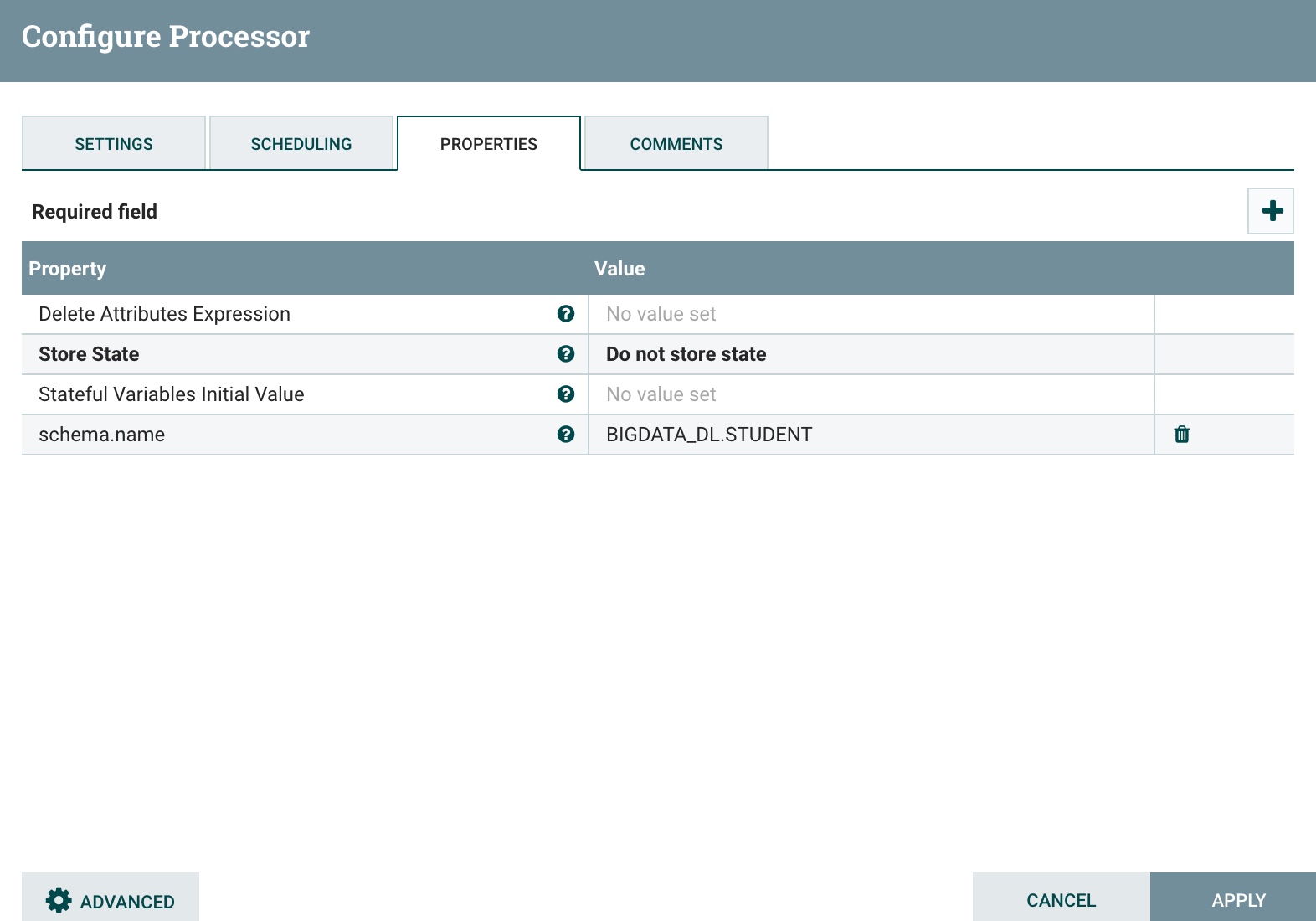
Task: Delete the schema.name property with trash icon
Action: (1181, 434)
